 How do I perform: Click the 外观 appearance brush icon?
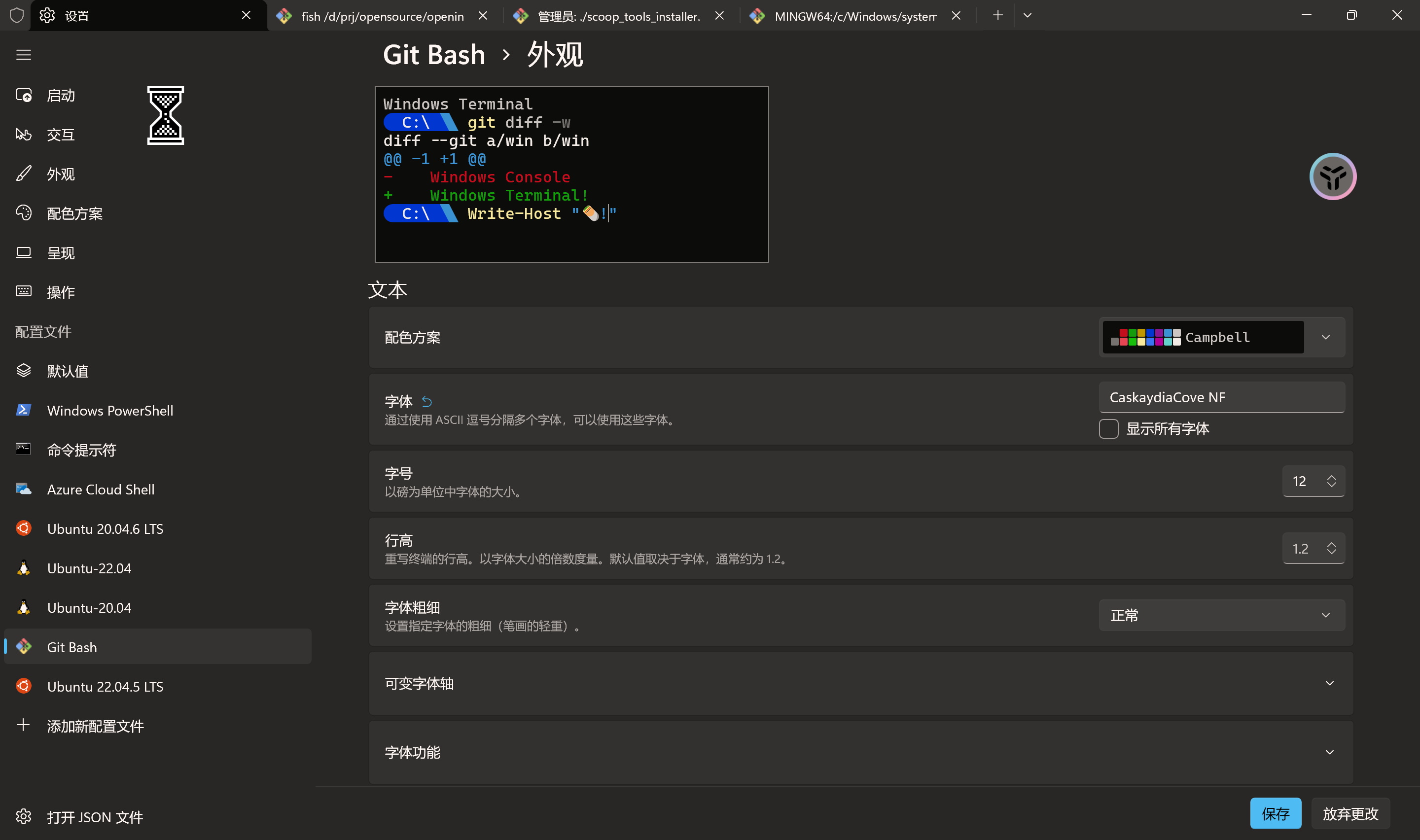(23, 174)
